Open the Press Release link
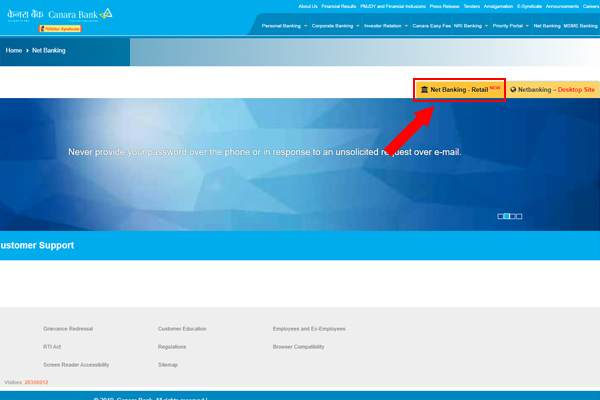 coord(444,7)
